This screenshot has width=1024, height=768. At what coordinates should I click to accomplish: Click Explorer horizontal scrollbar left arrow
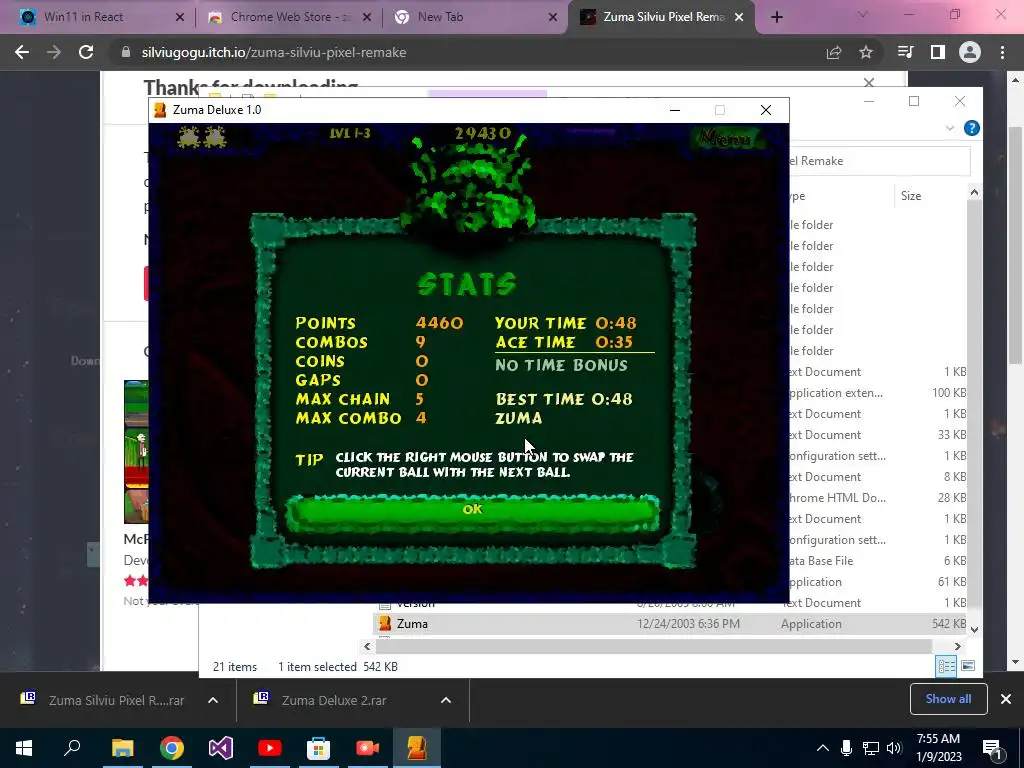[367, 647]
